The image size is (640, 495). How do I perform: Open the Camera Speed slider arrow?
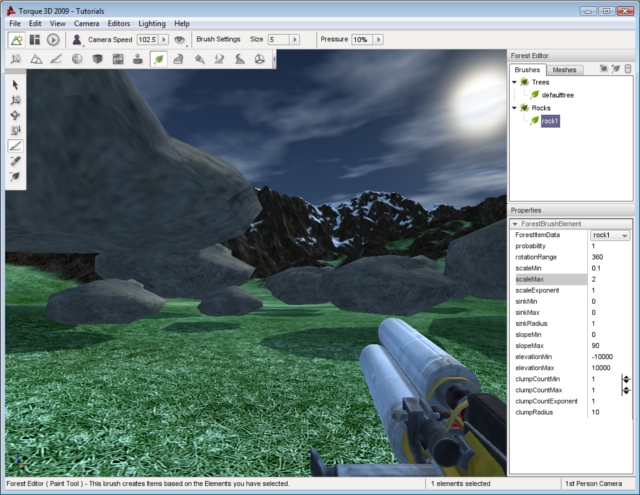164,40
